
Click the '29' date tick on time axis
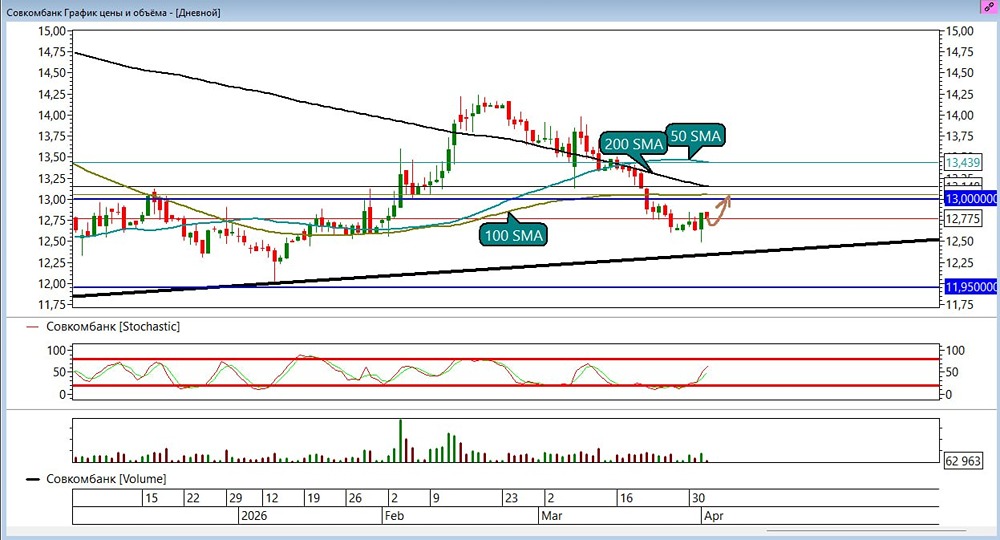click(235, 498)
